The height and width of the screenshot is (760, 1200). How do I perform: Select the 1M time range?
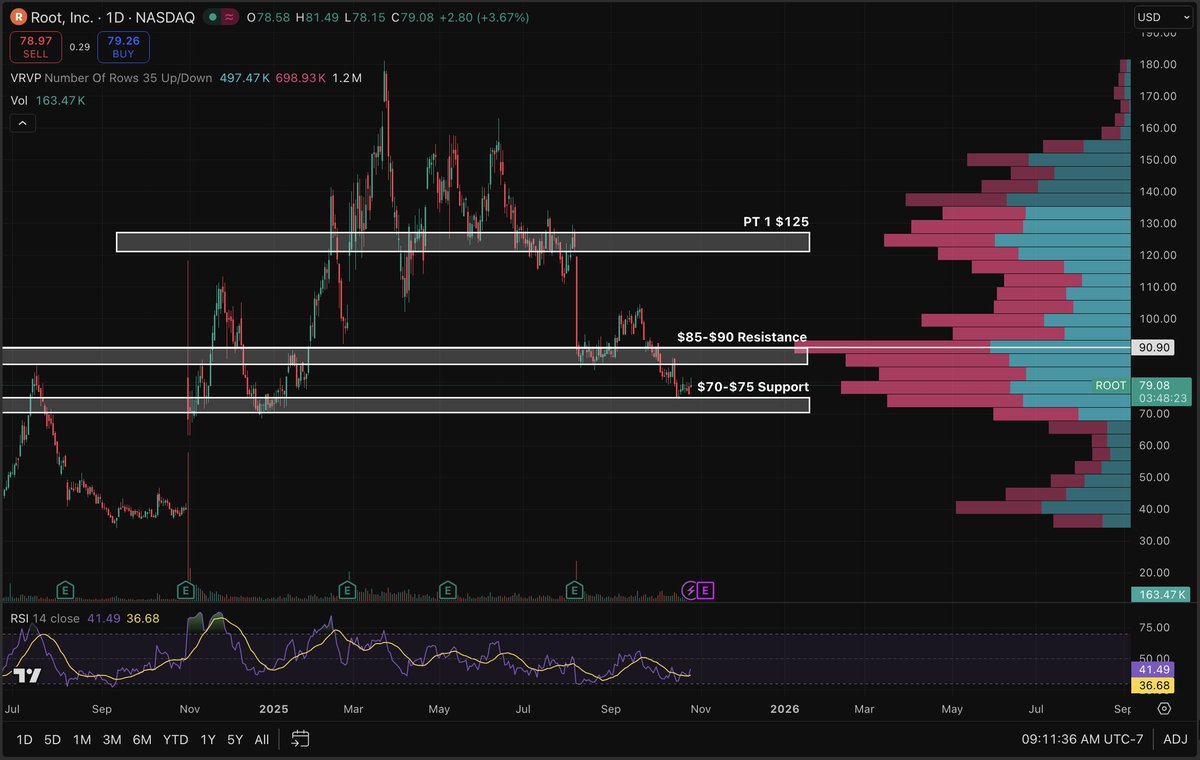point(82,739)
